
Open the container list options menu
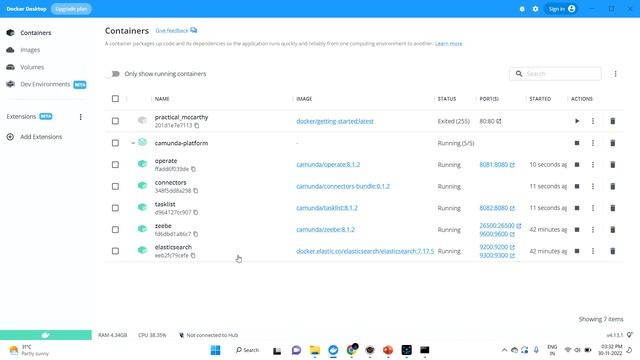tap(616, 74)
